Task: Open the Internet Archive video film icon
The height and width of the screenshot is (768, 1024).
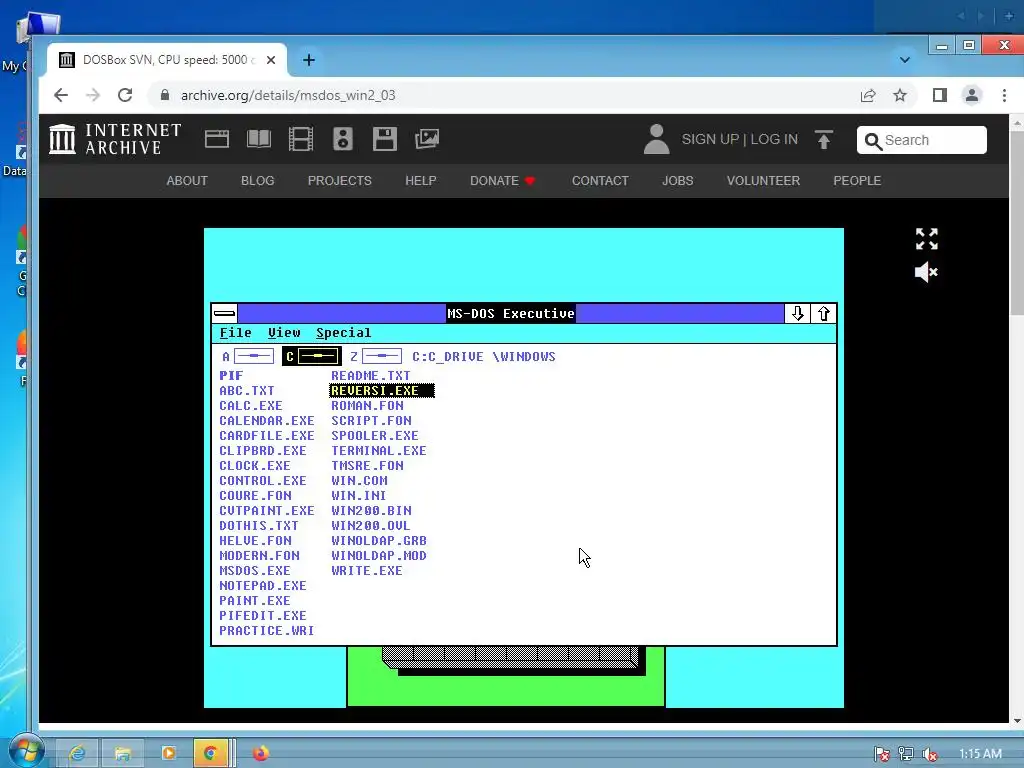Action: point(301,139)
